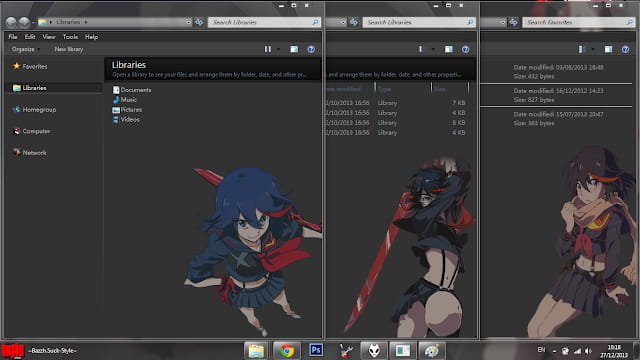Show hidden tray icons arrow
The image size is (640, 360).
pos(554,351)
